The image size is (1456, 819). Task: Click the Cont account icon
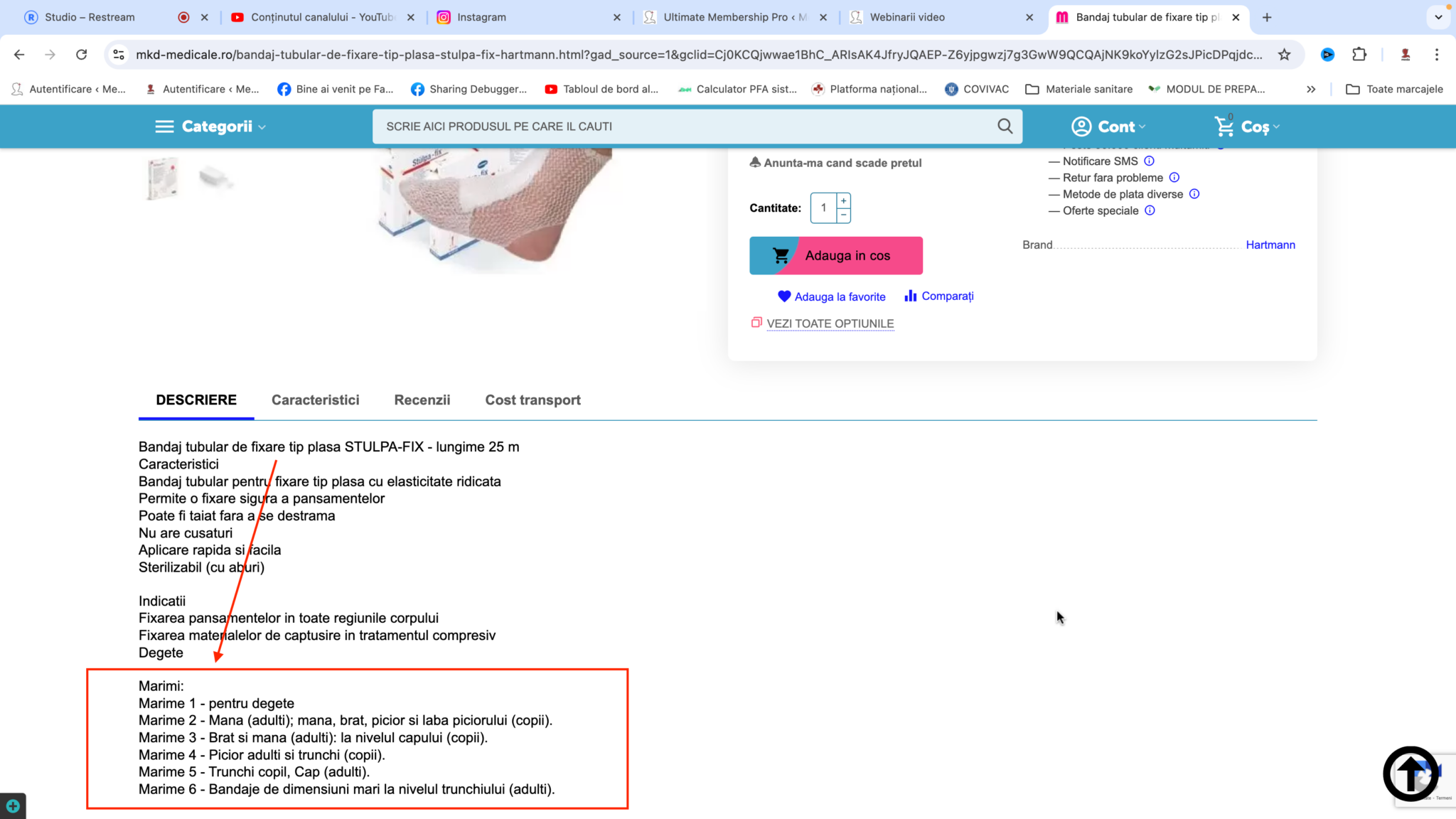click(x=1081, y=127)
